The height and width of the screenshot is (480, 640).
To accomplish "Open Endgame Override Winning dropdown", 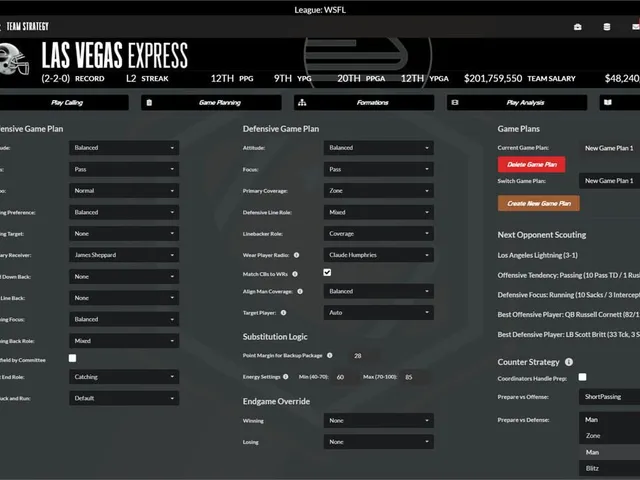I will coord(379,420).
